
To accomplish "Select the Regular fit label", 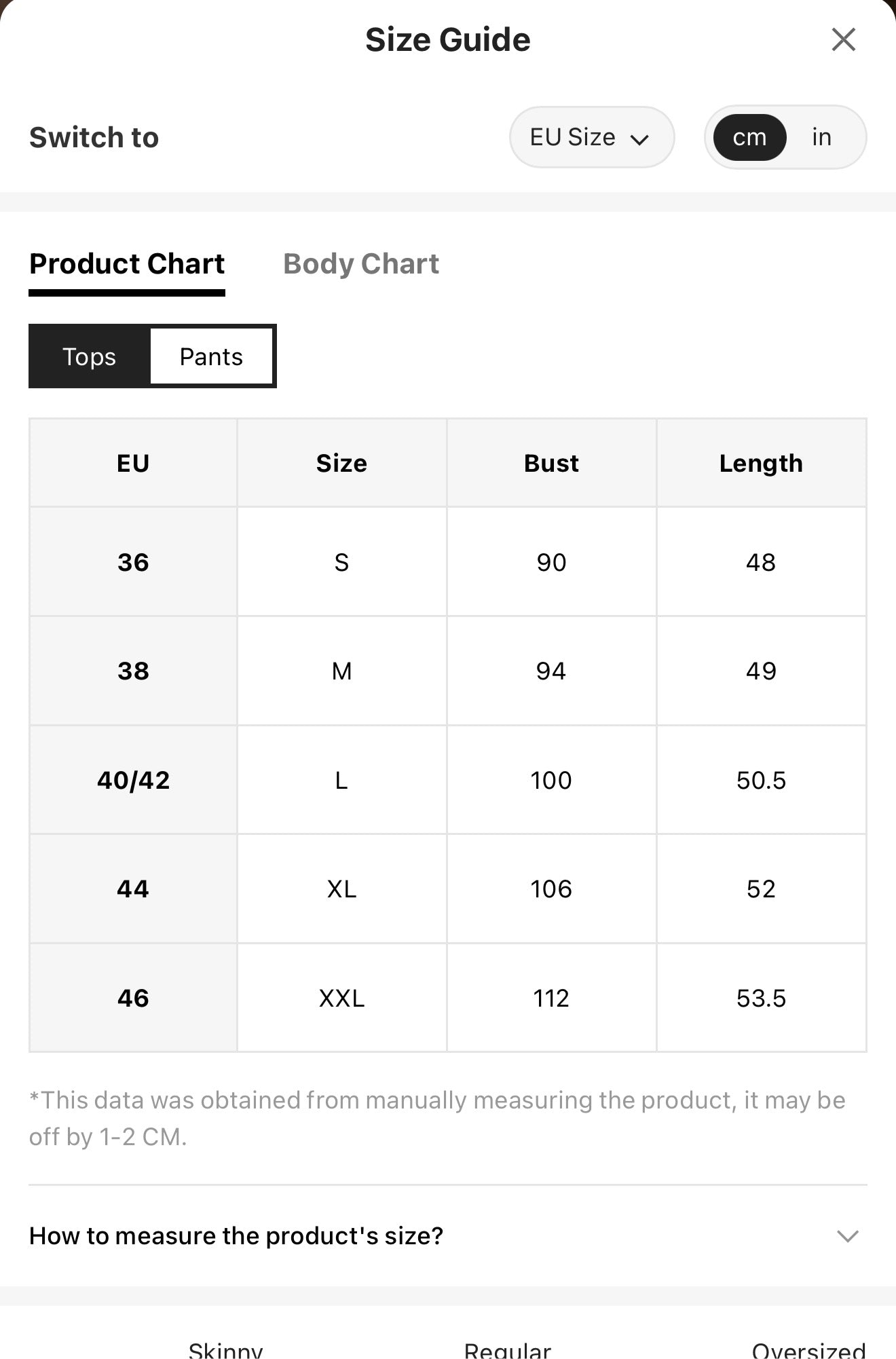I will [x=507, y=1349].
